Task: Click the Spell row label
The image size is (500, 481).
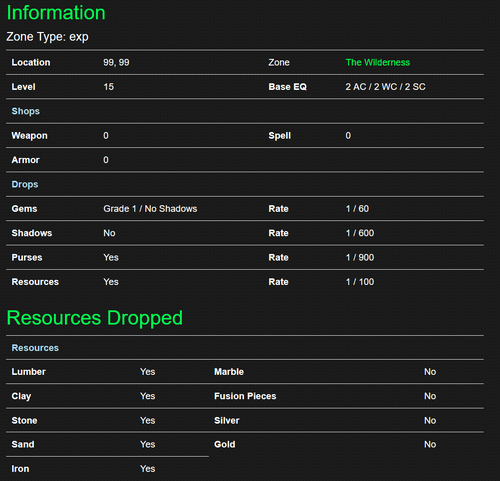Action: [280, 136]
